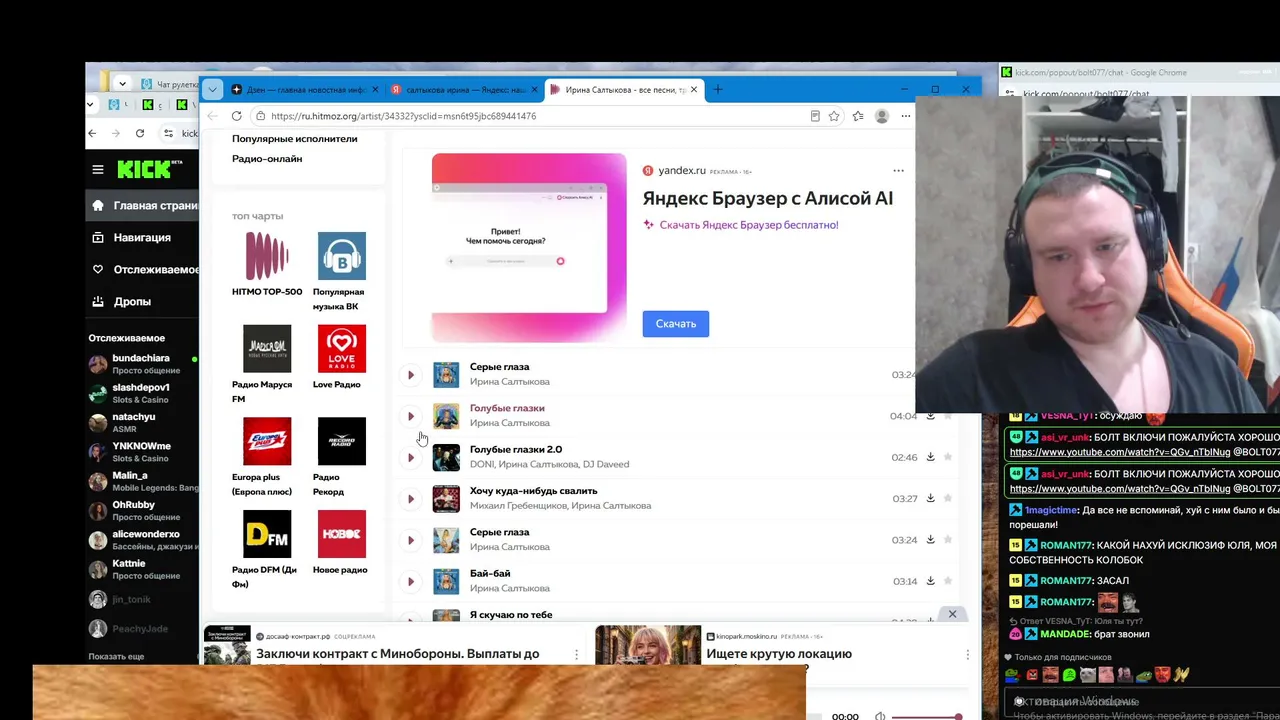Viewport: 1280px width, 720px height.
Task: Expand followed list with "Показать еще"
Action: [116, 656]
